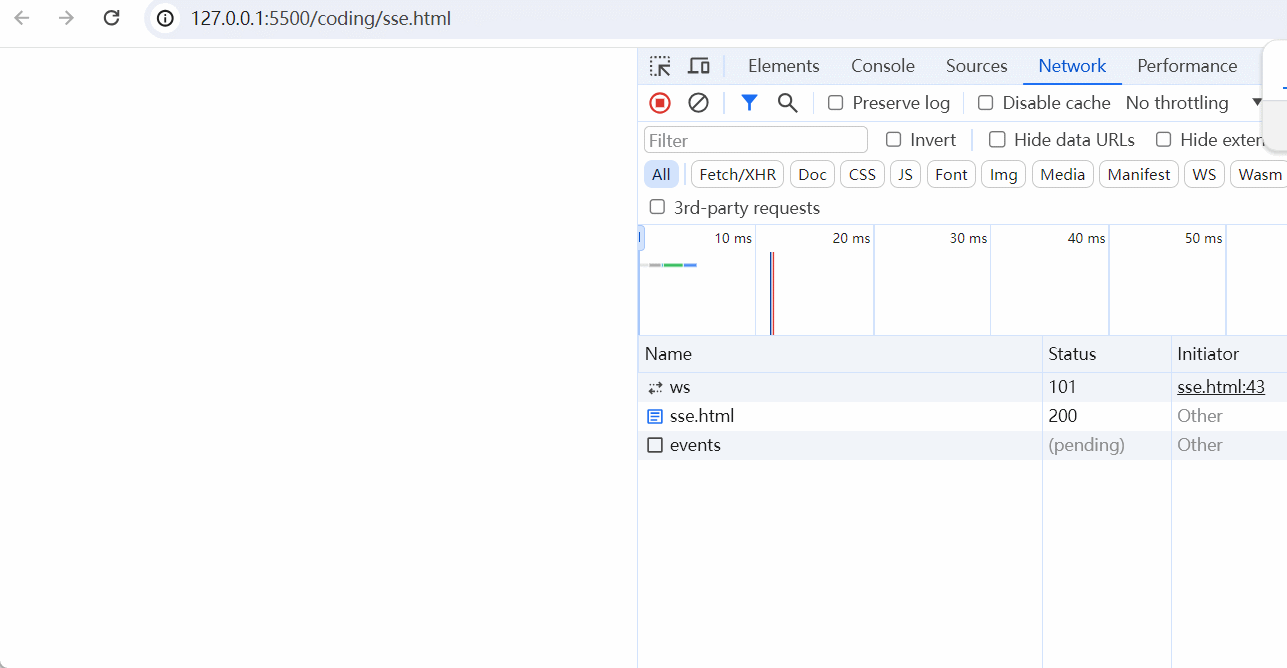Open the Elements tab

(x=784, y=66)
